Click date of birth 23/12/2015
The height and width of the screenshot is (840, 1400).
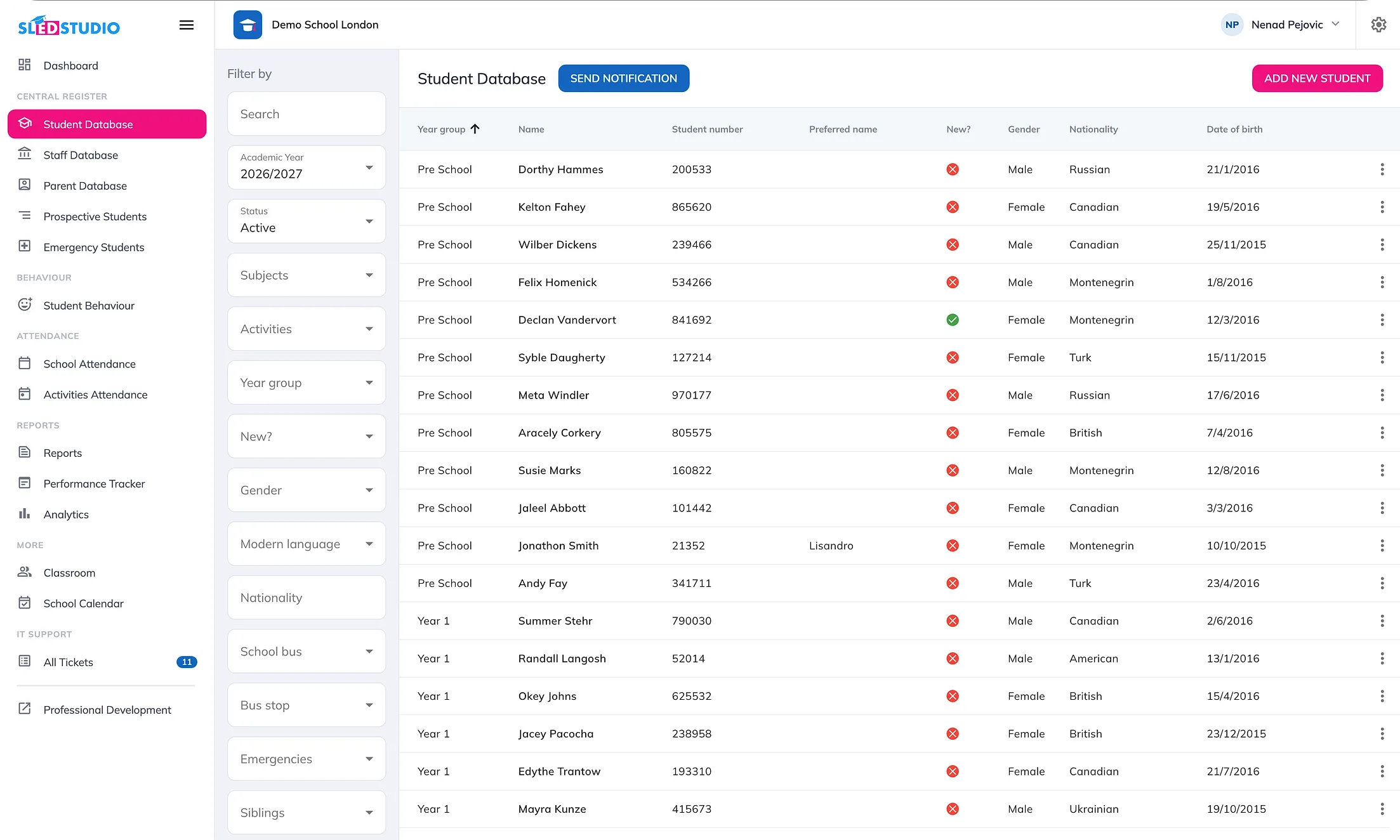[x=1236, y=733]
